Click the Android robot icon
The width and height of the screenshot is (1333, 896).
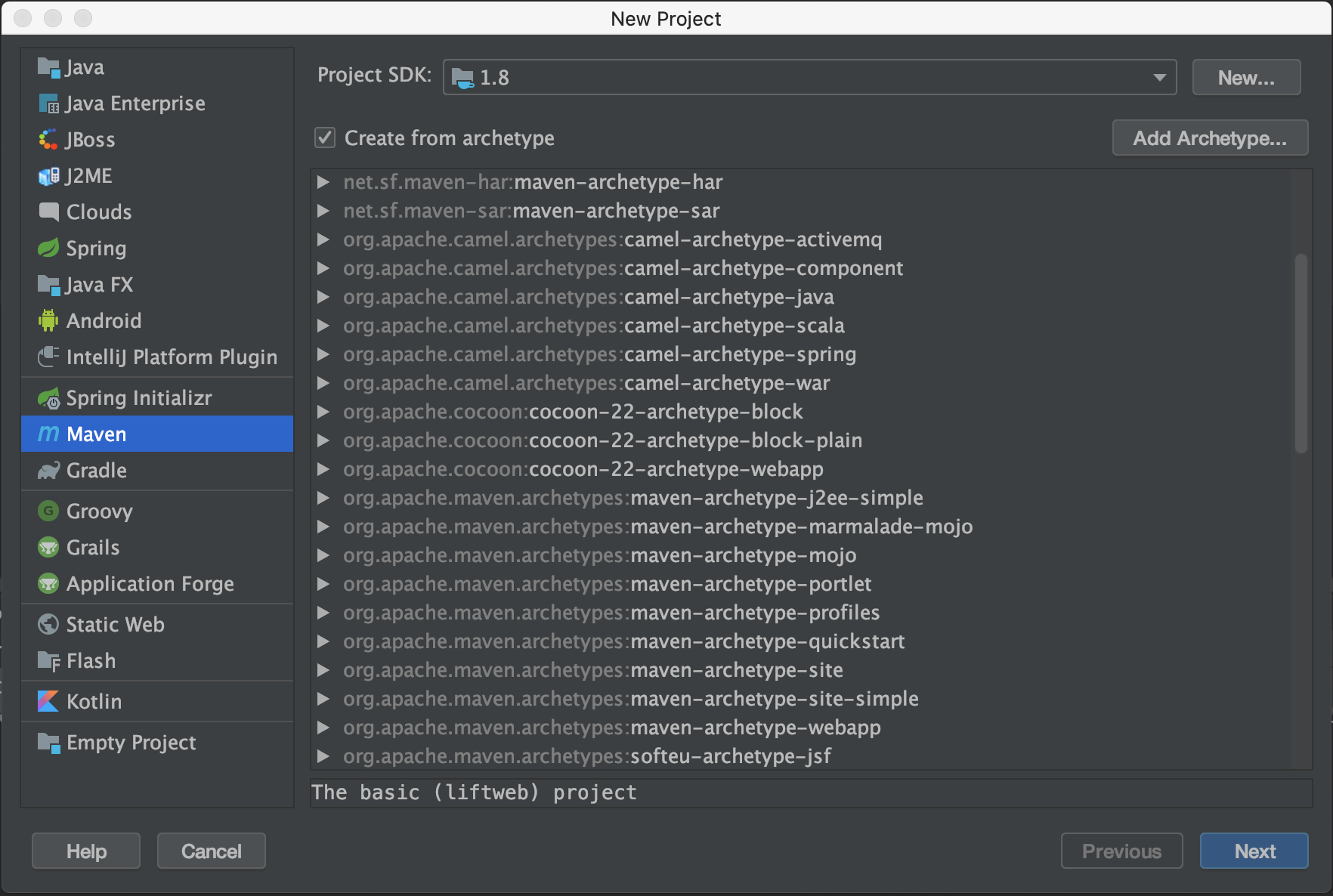point(48,320)
